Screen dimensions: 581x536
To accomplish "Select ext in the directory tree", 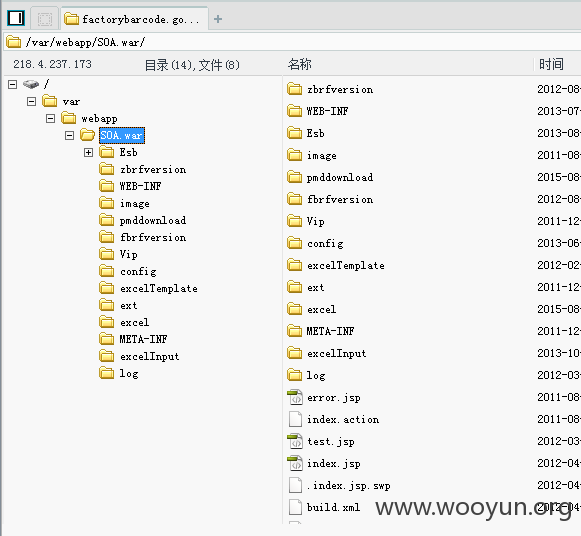I will click(x=129, y=305).
